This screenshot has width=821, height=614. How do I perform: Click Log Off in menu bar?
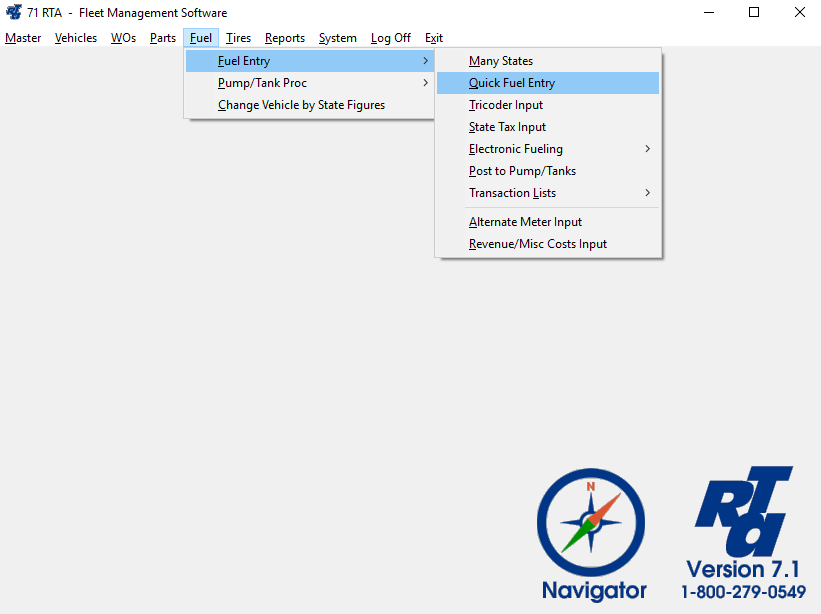[390, 38]
